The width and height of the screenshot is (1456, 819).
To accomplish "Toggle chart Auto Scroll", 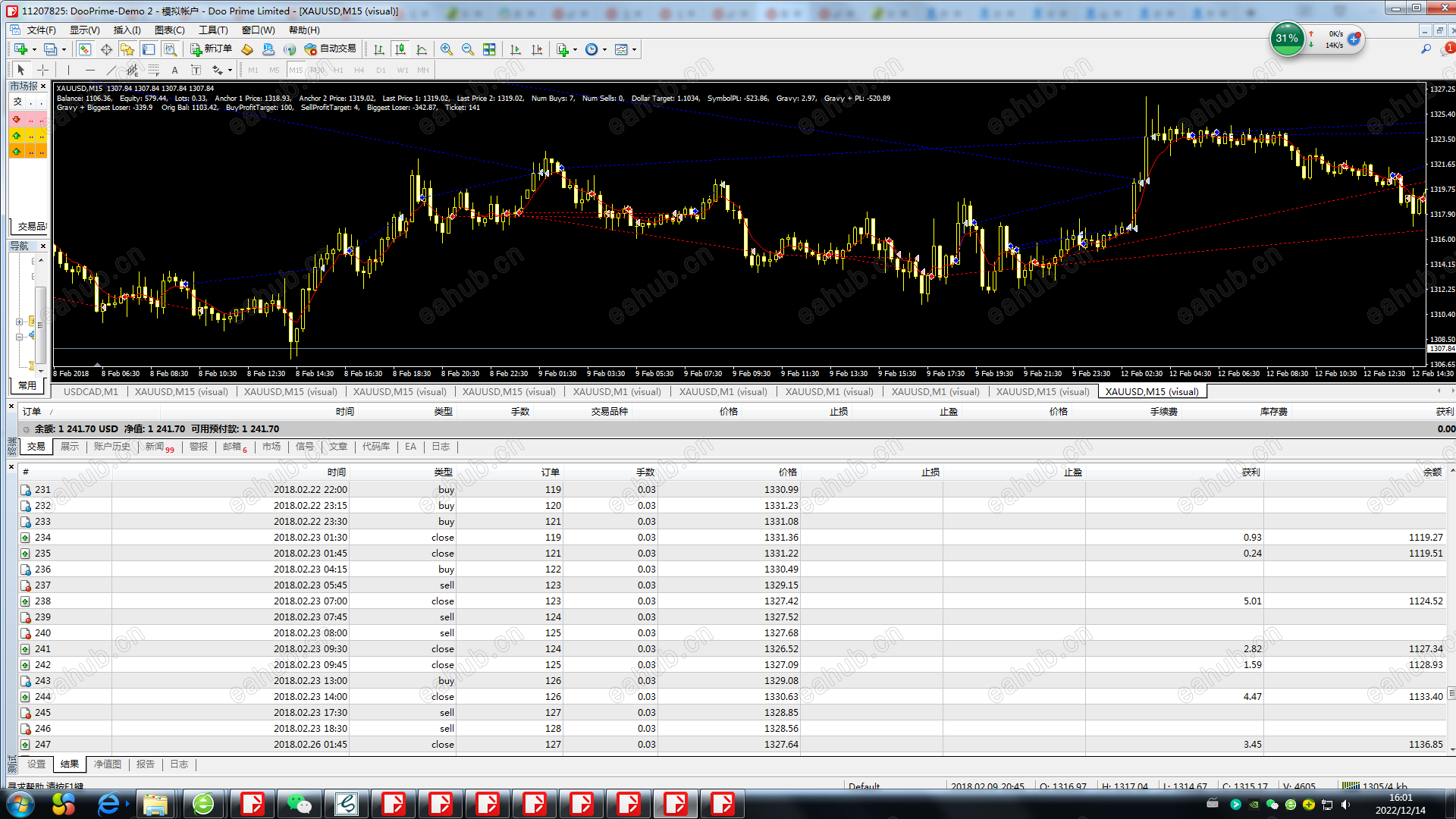I will [x=516, y=49].
